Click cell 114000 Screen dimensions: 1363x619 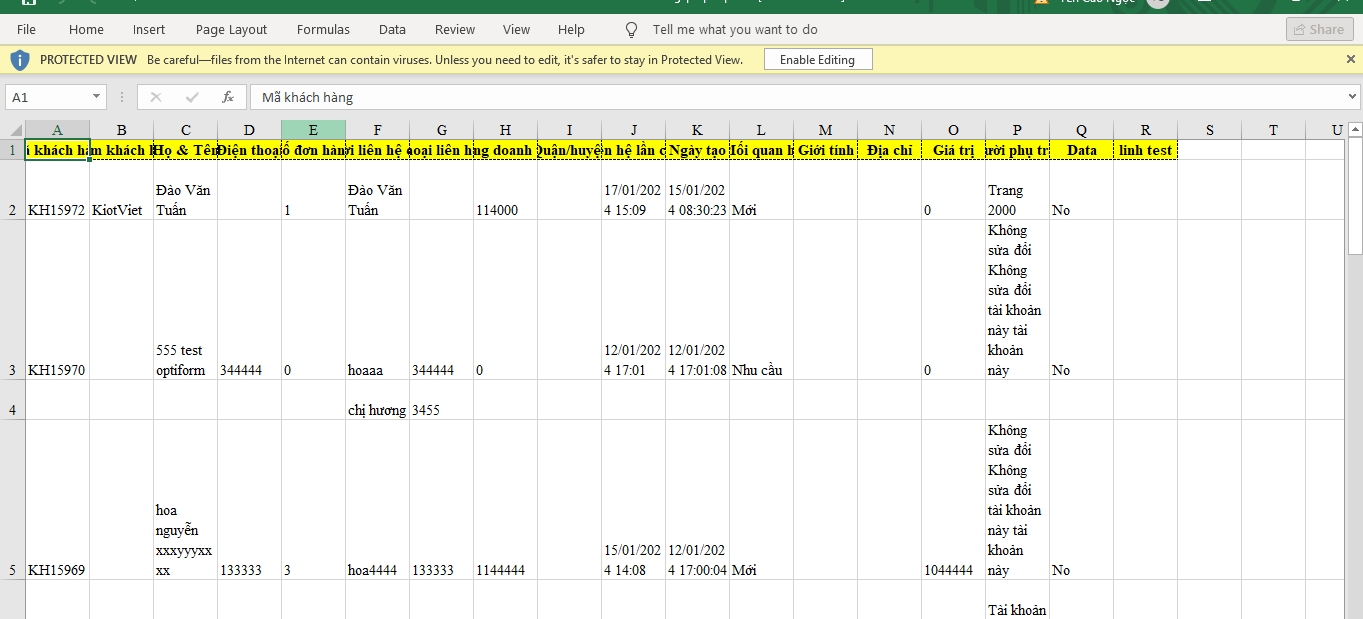point(505,190)
